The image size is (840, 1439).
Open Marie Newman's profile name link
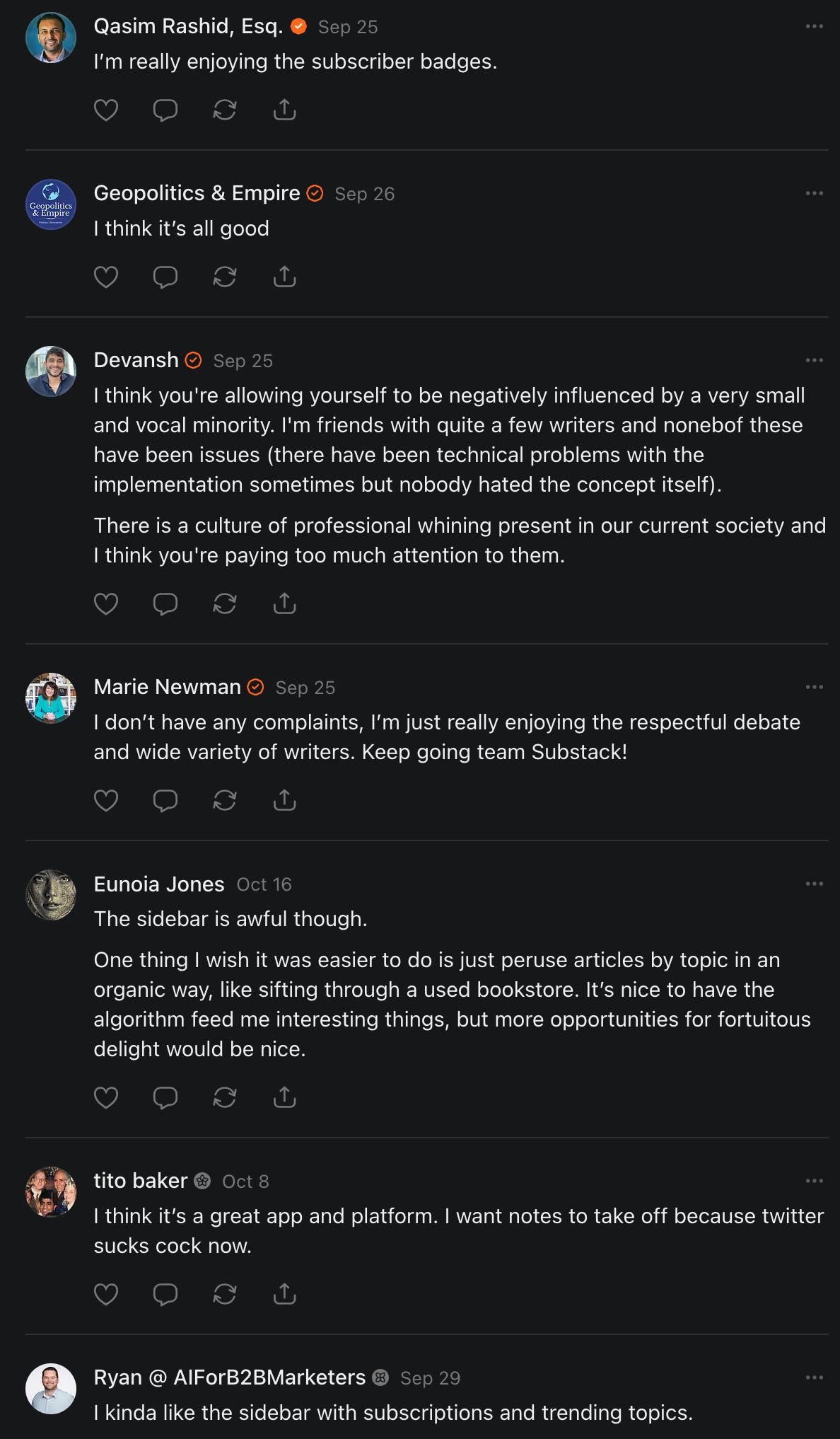[x=167, y=687]
